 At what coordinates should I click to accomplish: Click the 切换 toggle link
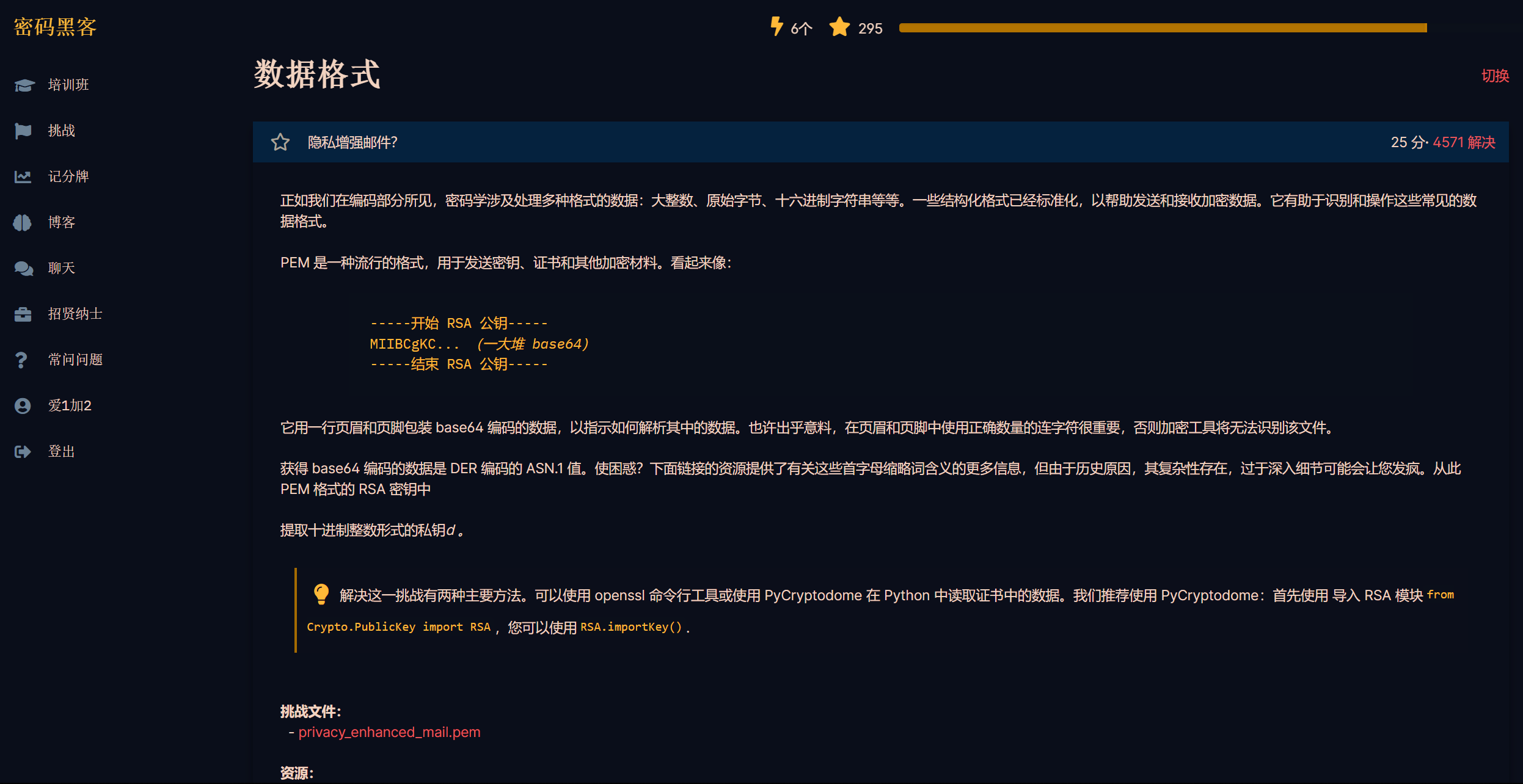[x=1495, y=76]
